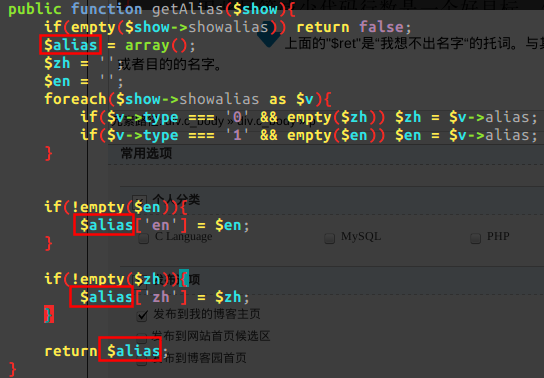Uncheck 发布到我的博客主页 option

142,316
